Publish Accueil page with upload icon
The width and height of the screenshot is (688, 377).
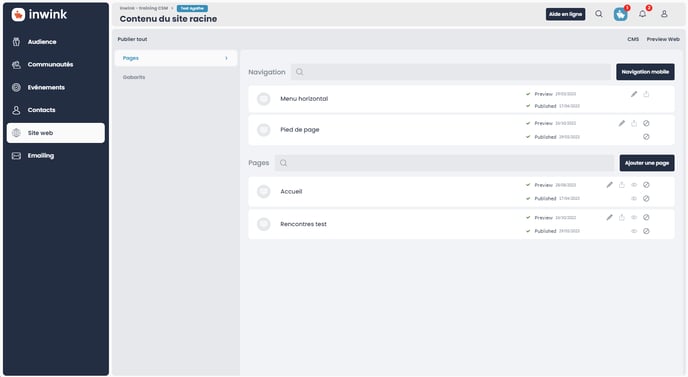tap(621, 185)
